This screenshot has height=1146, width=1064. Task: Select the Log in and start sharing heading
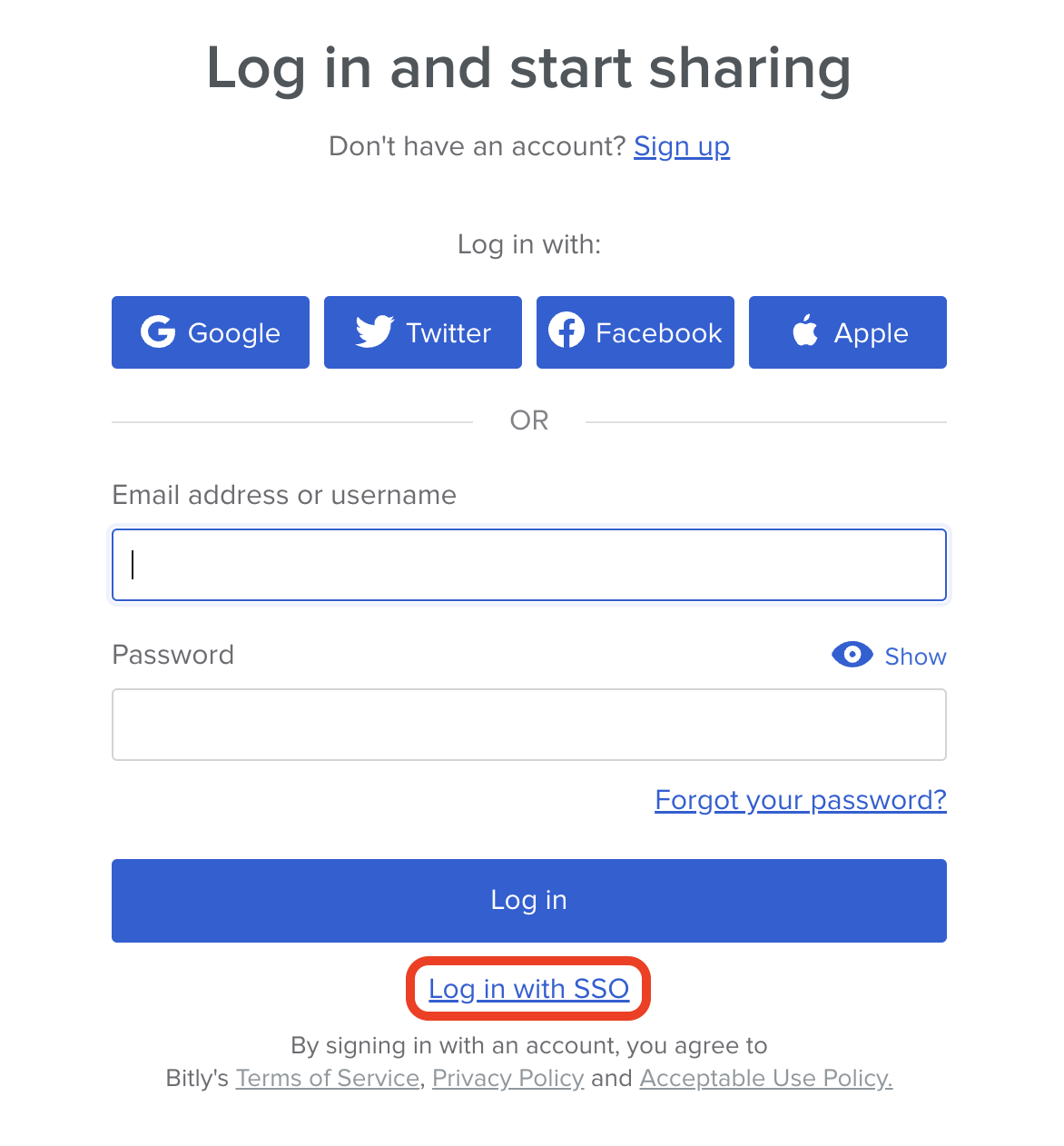point(530,68)
